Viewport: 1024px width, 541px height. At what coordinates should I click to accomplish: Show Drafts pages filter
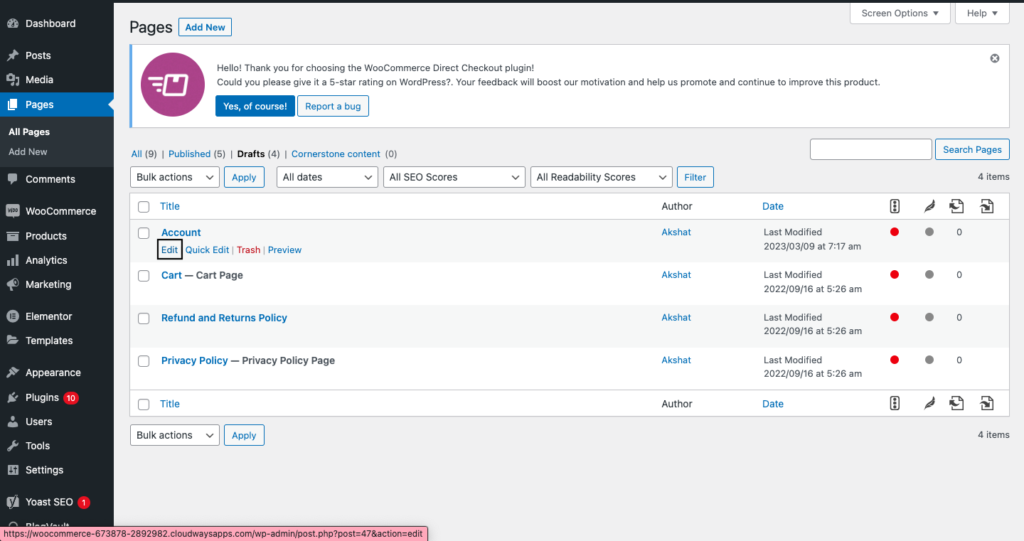point(251,154)
